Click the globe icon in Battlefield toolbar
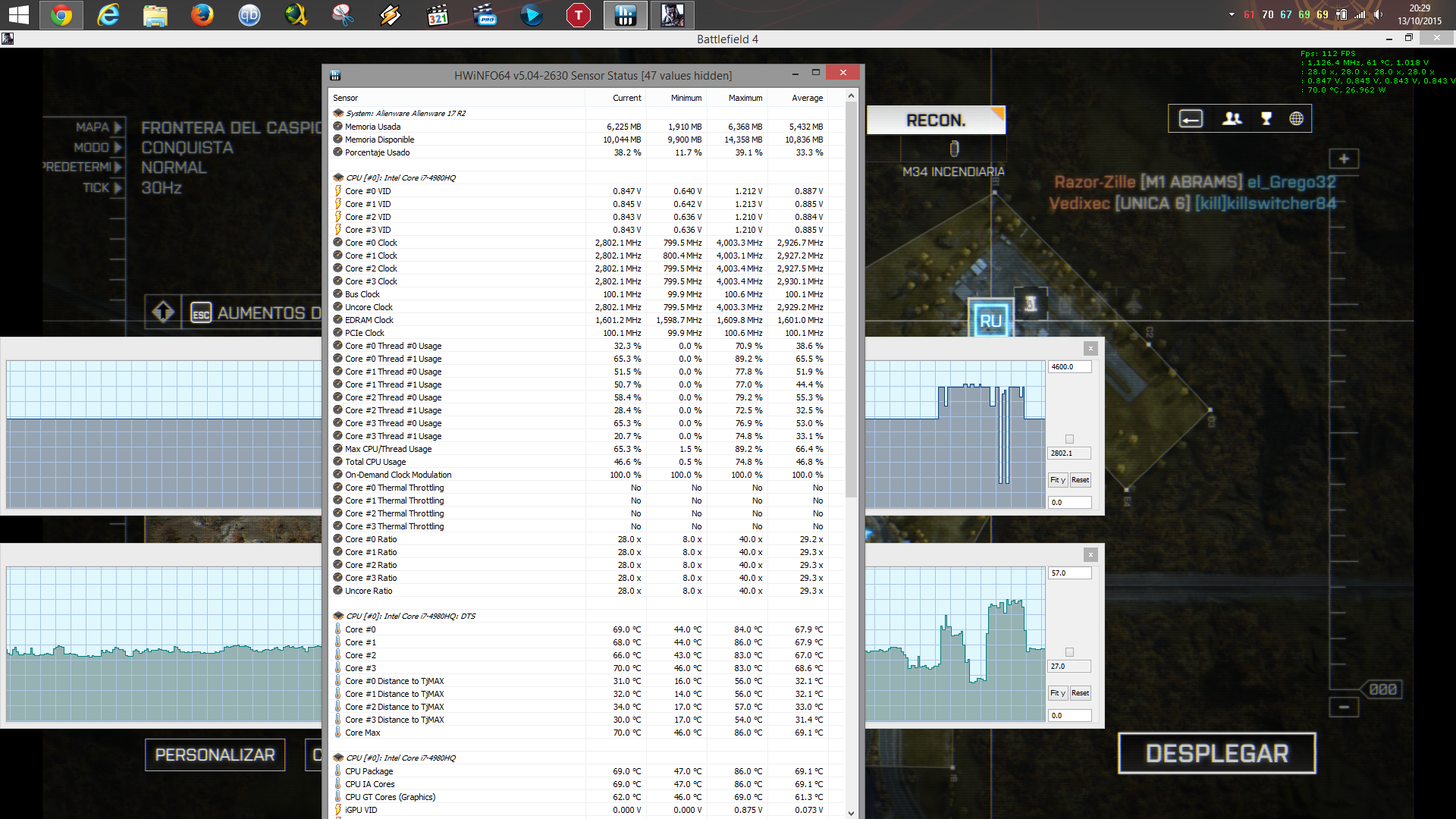Viewport: 1456px width, 819px height. pyautogui.click(x=1296, y=118)
